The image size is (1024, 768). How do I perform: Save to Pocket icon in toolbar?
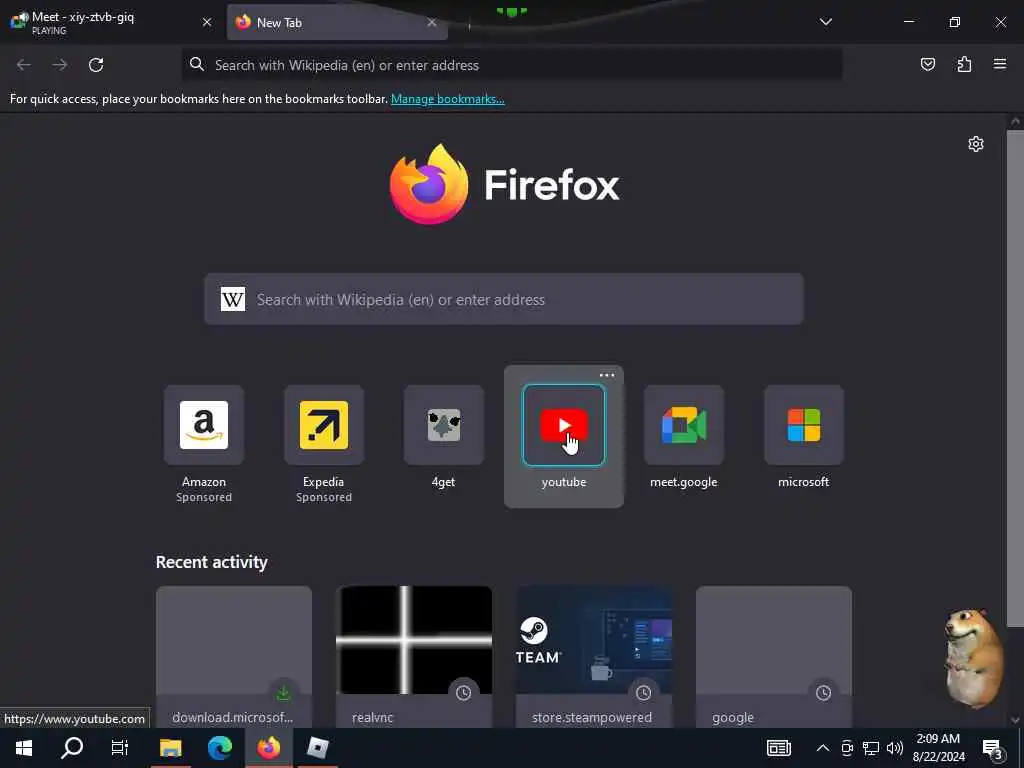[x=927, y=64]
